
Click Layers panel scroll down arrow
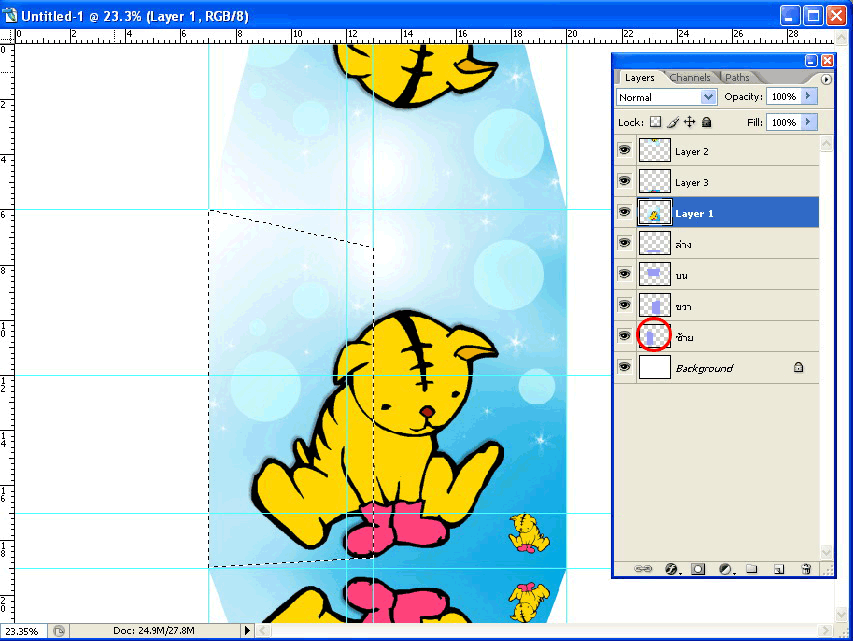coord(826,551)
